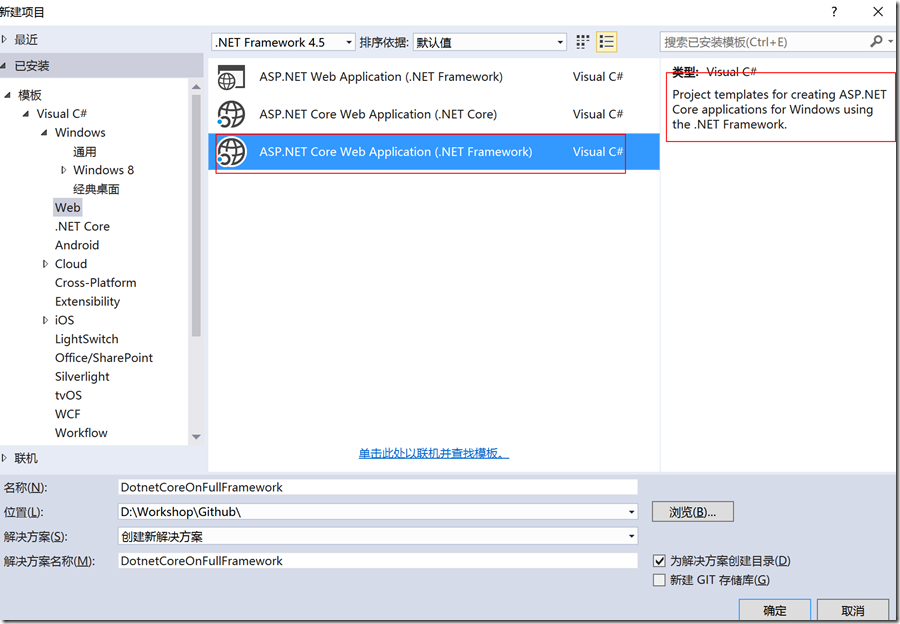Click the template tree scroll-down arrow
900x624 pixels.
pos(196,437)
